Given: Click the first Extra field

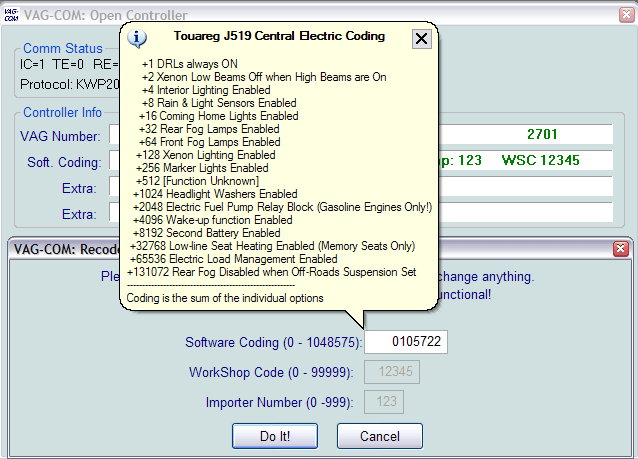Looking at the screenshot, I should (x=361, y=186).
